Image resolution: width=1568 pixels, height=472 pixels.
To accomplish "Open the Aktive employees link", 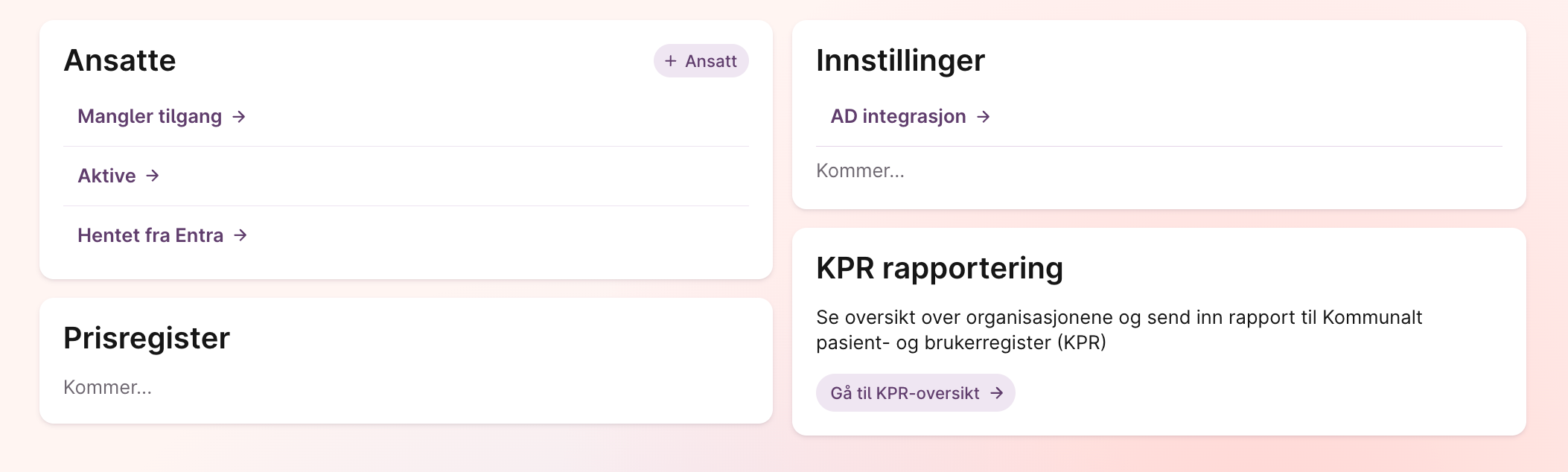I will click(x=118, y=176).
